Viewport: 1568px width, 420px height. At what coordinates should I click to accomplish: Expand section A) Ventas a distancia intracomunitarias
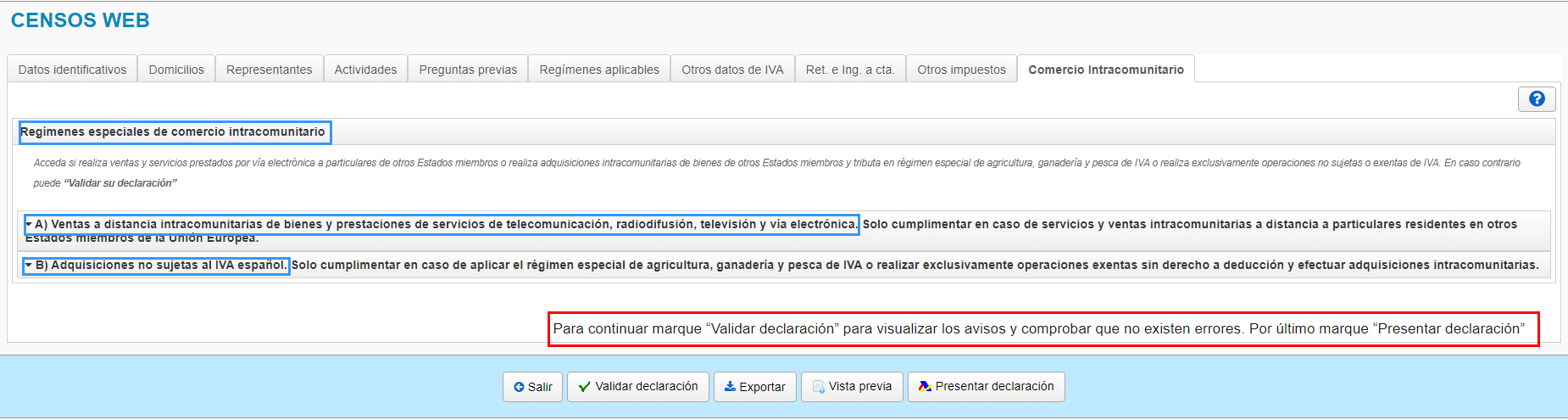(441, 225)
